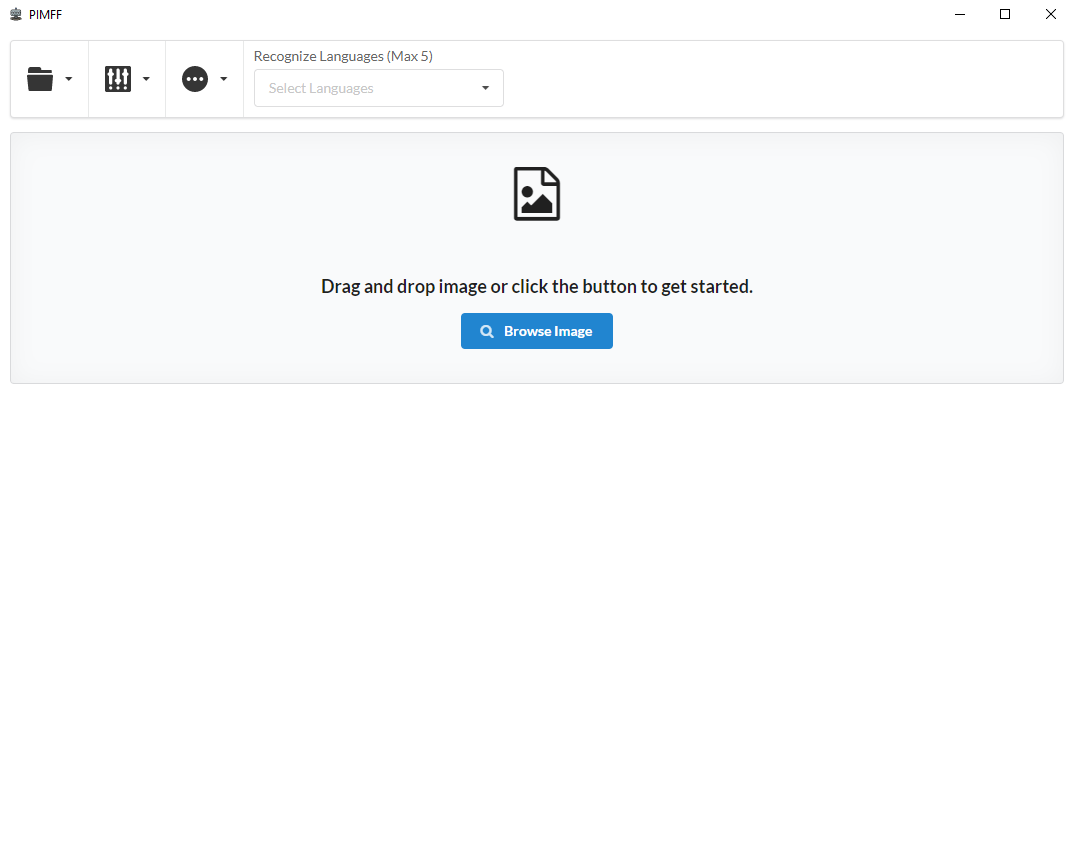Open the Select Languages dropdown caret
Image resolution: width=1073 pixels, height=864 pixels.
point(486,88)
